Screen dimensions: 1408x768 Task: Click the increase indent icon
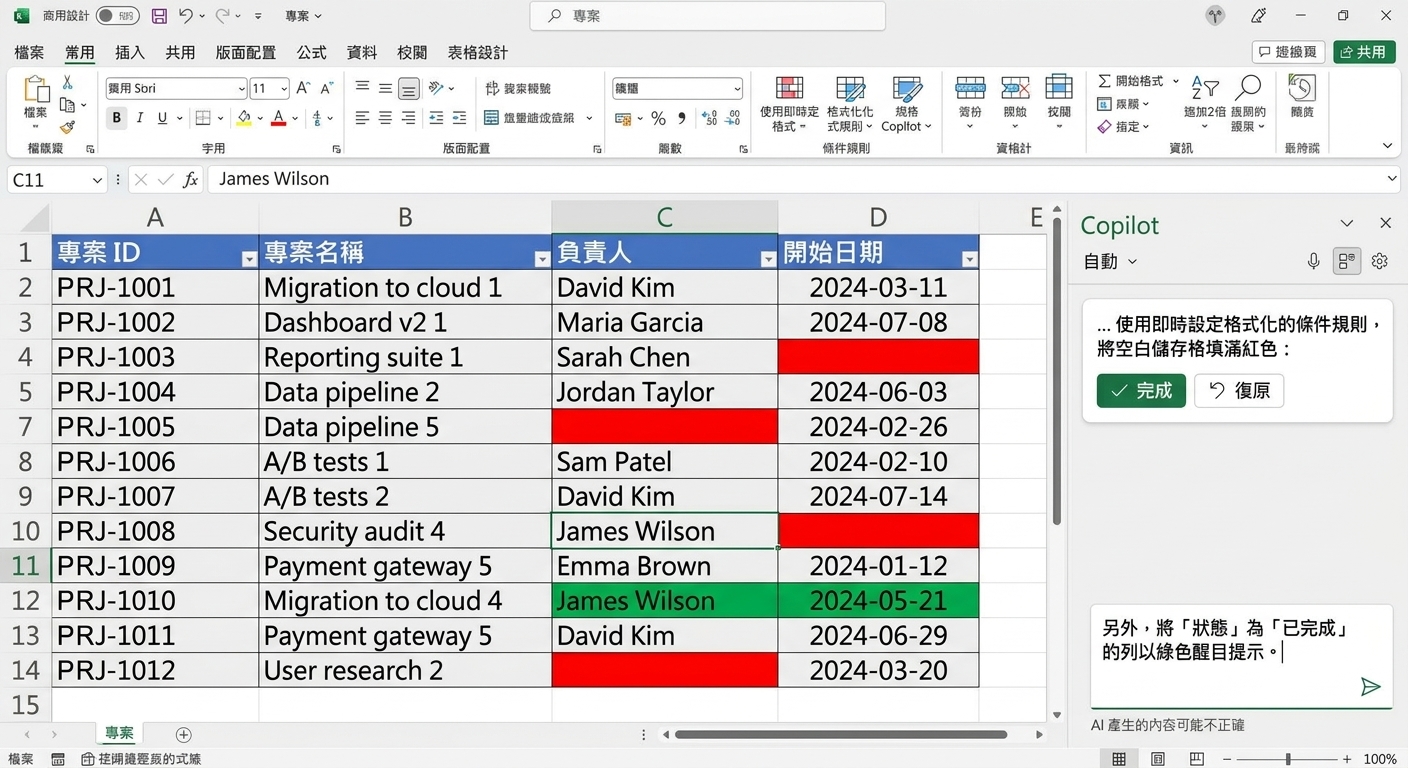[x=461, y=118]
